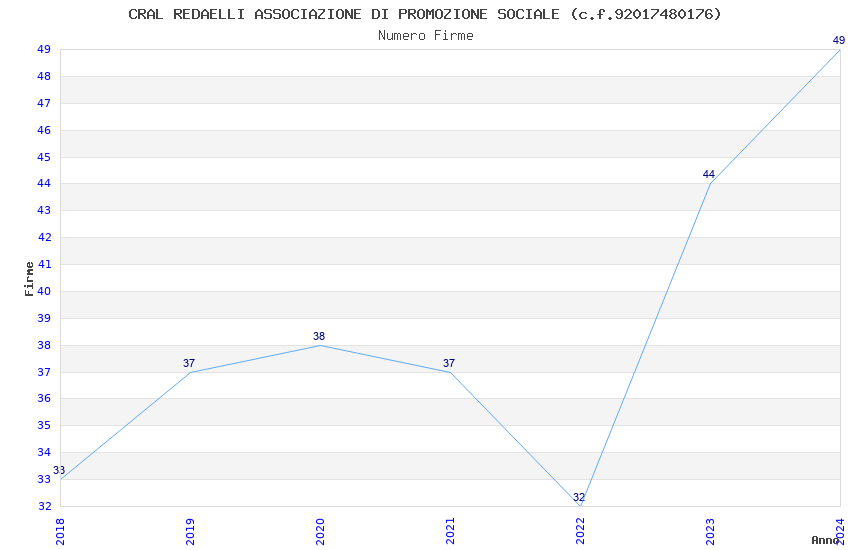The height and width of the screenshot is (550, 850).
Task: Click the y-axis tick 42
Action: tap(44, 237)
